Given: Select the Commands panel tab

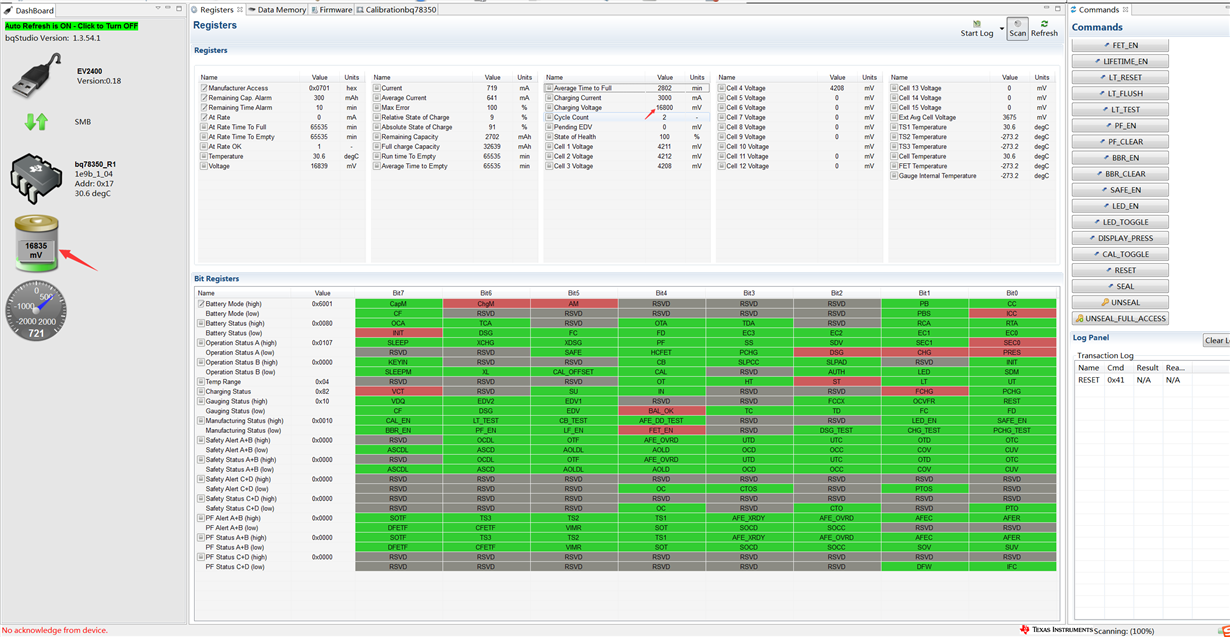Looking at the screenshot, I should [x=1100, y=10].
